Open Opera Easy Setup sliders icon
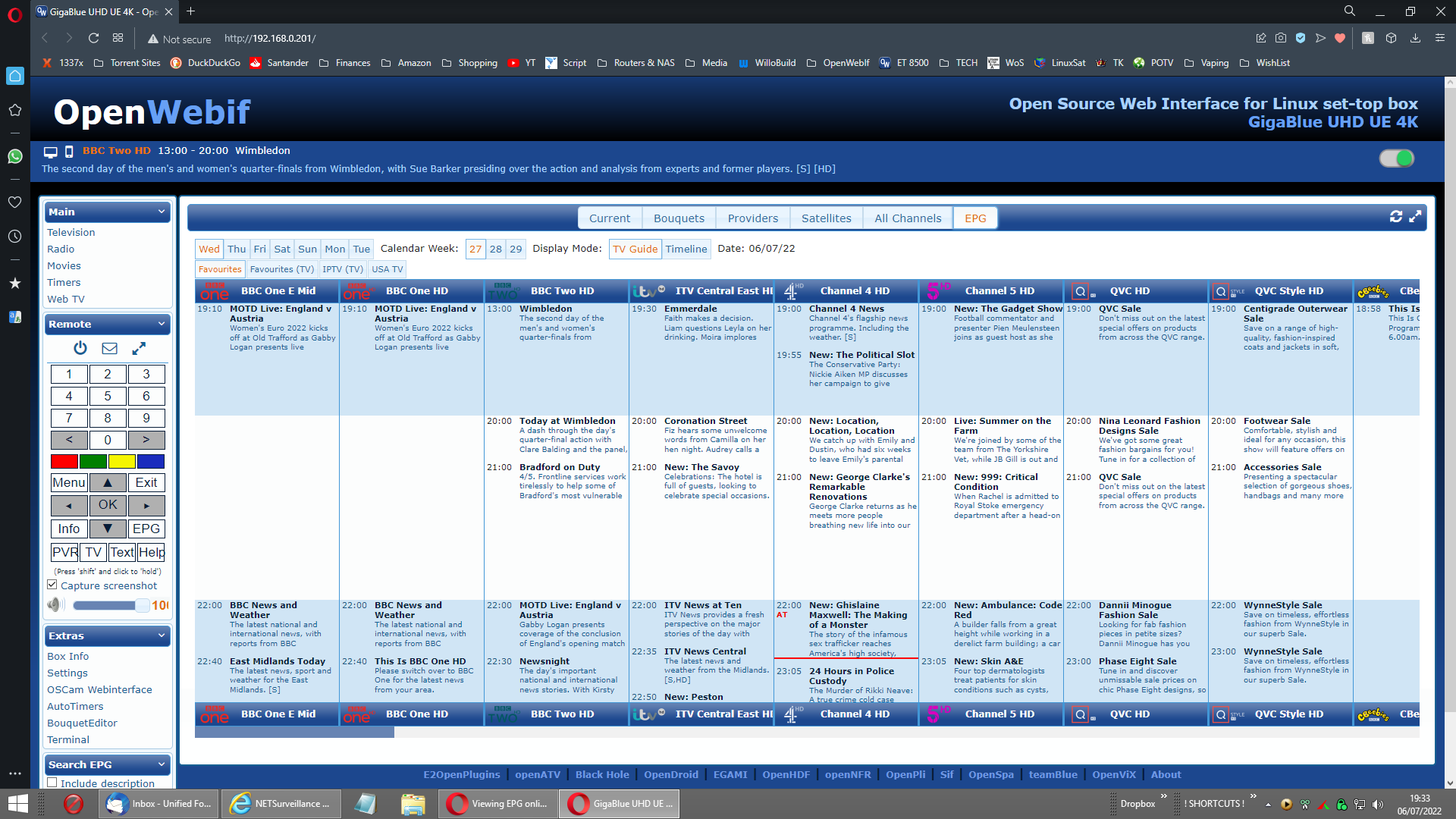This screenshot has width=1456, height=819. point(1440,38)
